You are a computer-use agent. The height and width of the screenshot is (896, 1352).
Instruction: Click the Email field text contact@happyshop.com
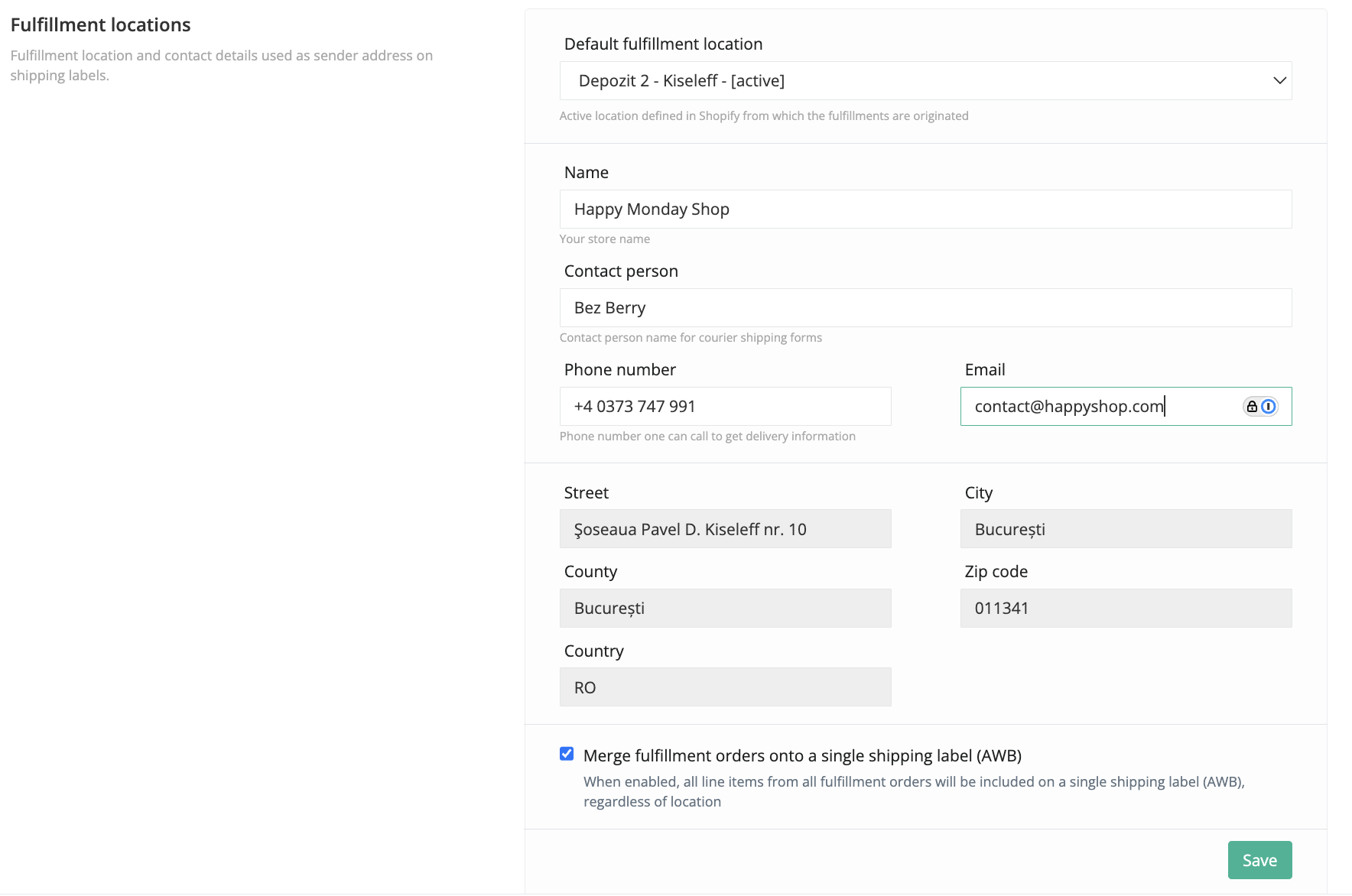pos(1068,407)
